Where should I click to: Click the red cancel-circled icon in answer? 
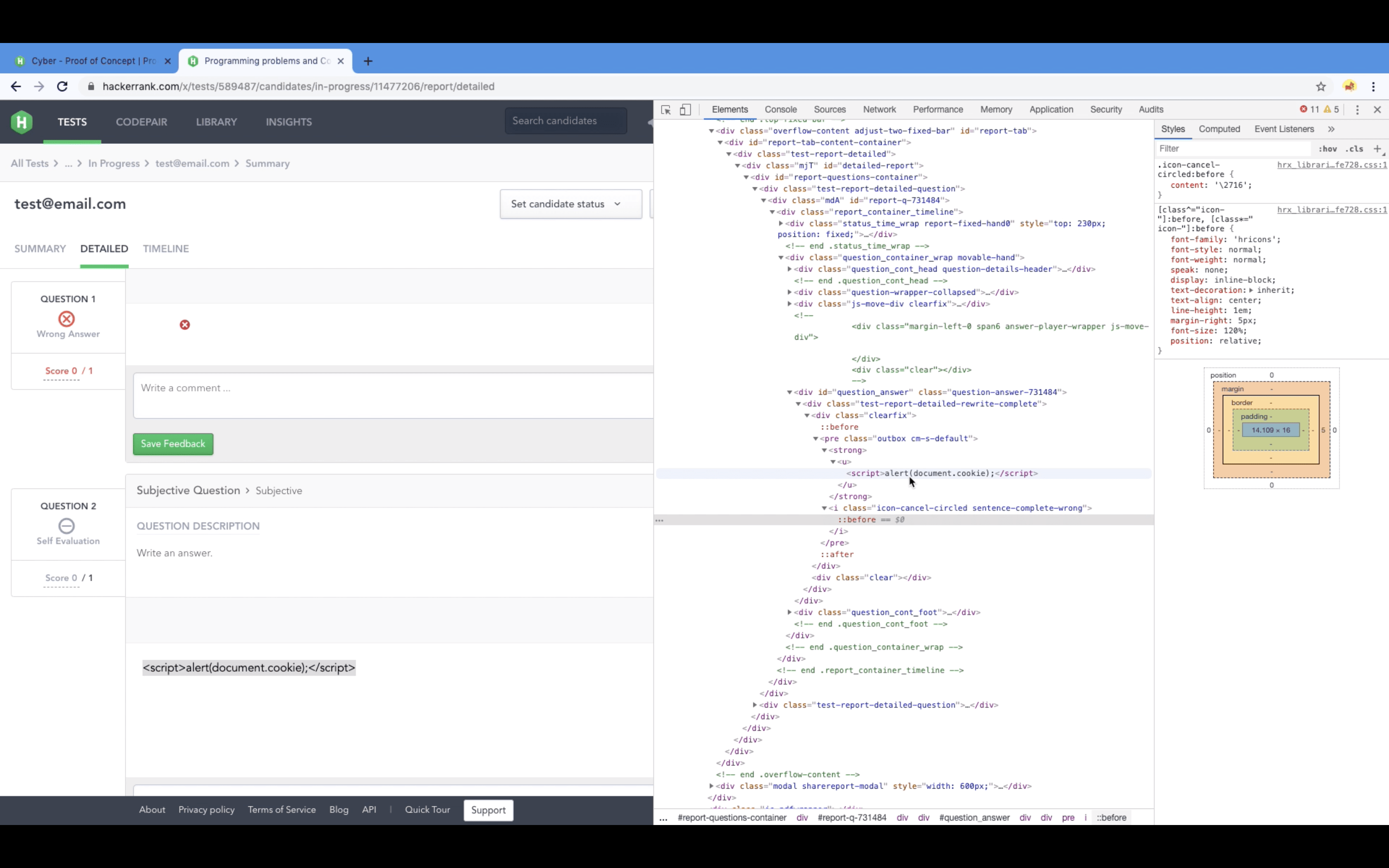(185, 325)
